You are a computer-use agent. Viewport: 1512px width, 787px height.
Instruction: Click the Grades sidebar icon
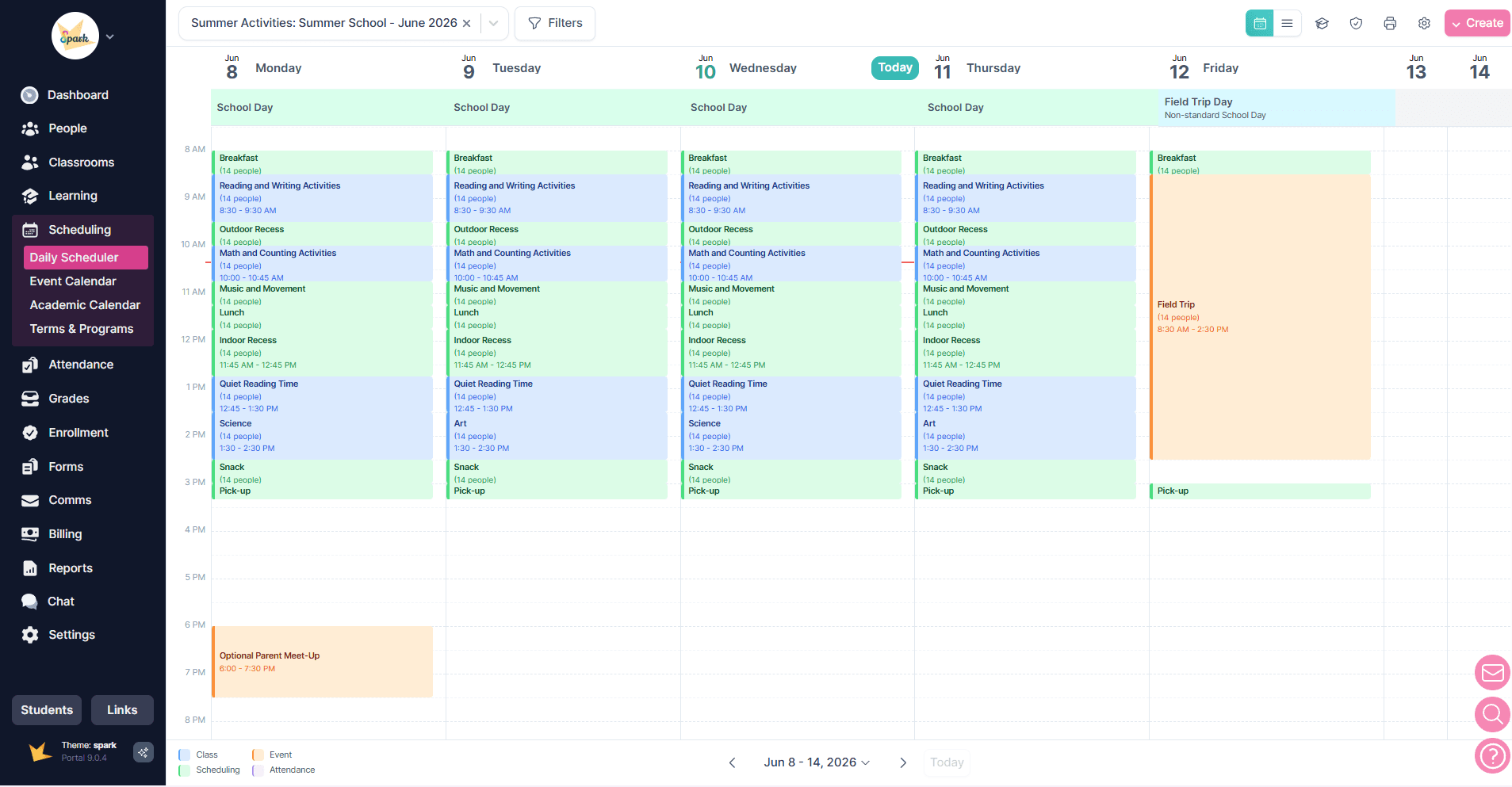point(30,399)
